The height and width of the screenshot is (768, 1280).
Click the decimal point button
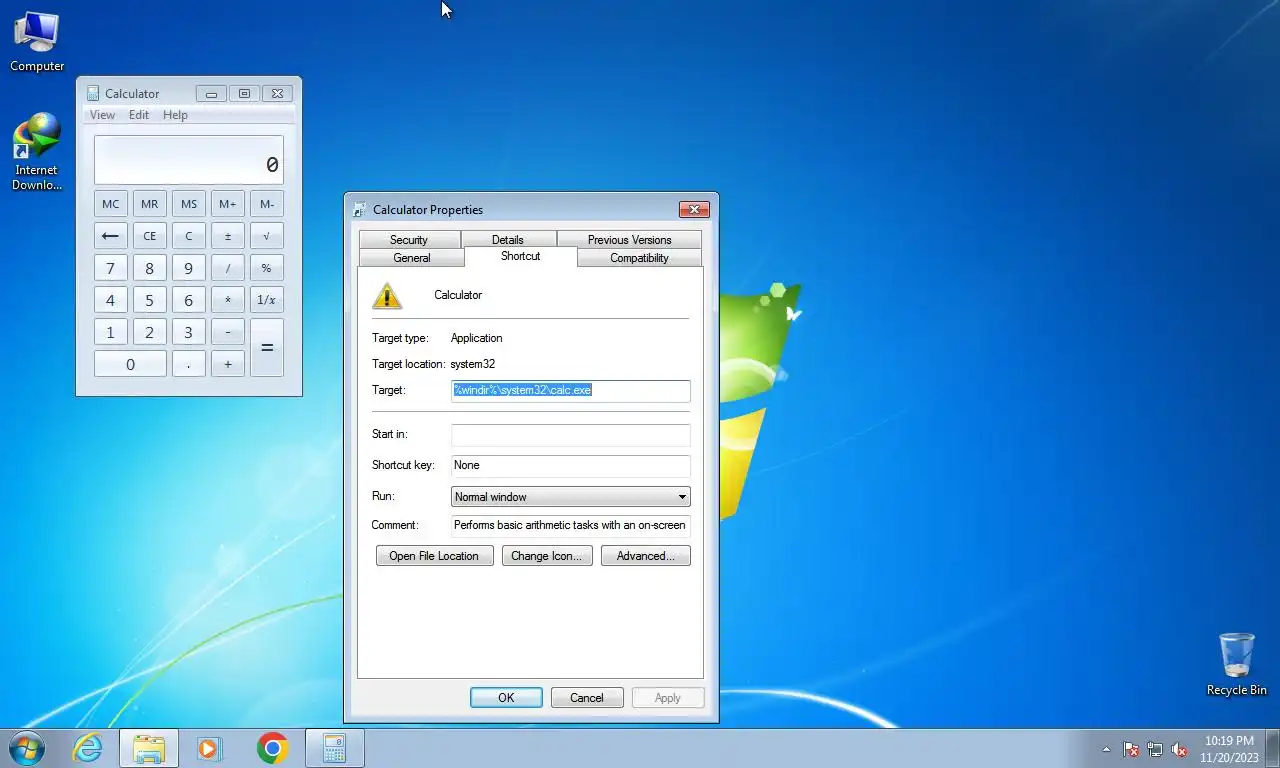pos(188,364)
